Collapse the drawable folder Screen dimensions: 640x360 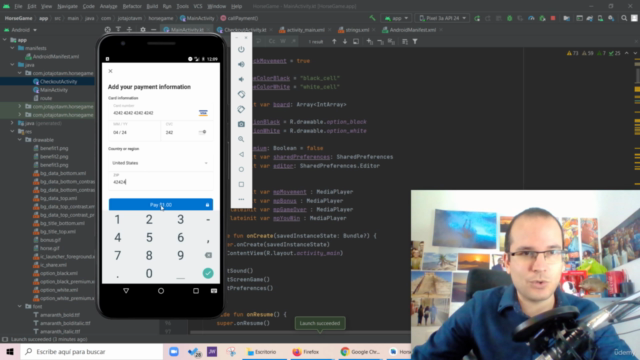[20, 140]
